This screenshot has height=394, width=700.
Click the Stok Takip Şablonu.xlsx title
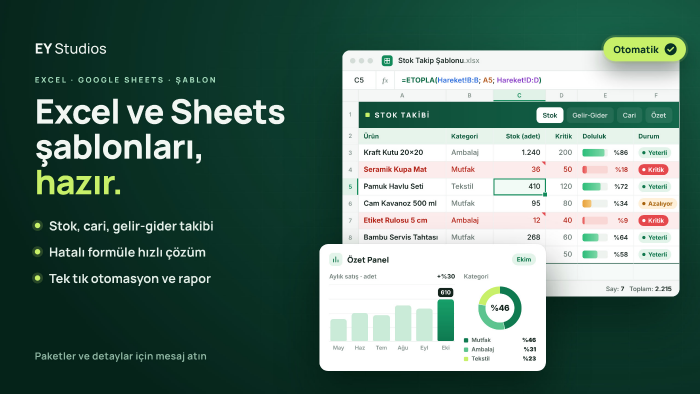pyautogui.click(x=438, y=61)
